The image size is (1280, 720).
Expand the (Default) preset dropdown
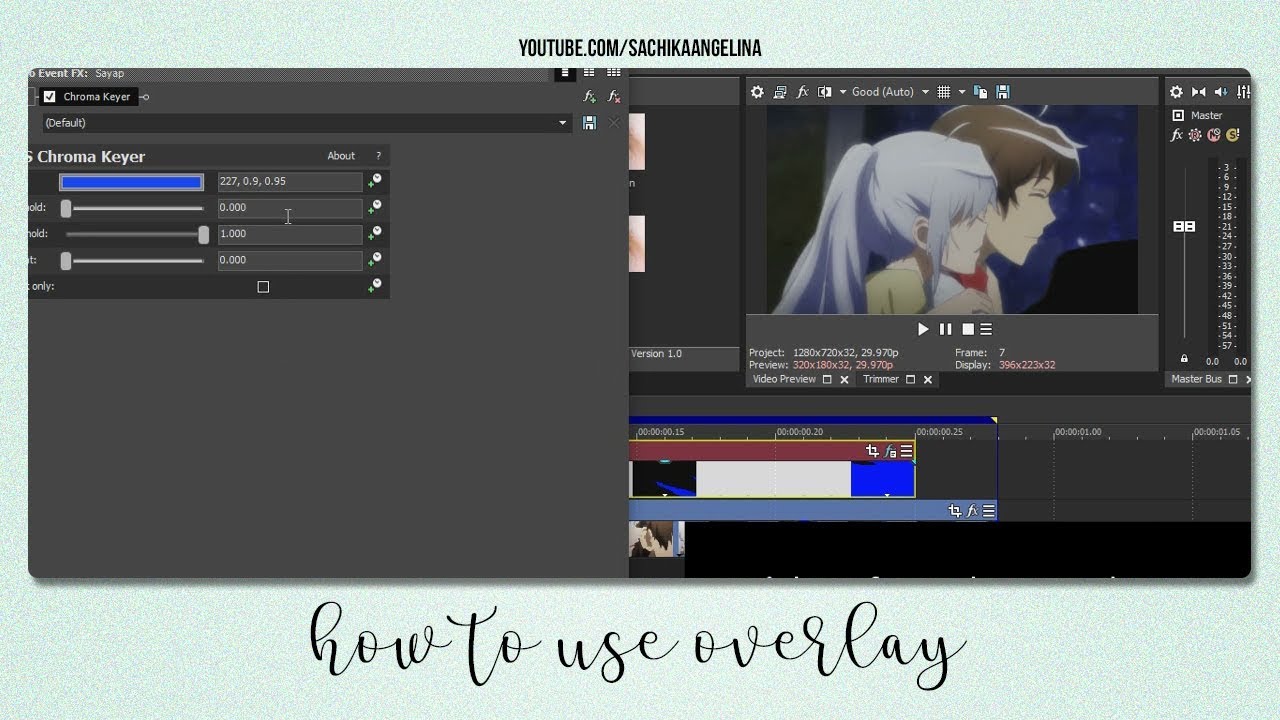563,123
